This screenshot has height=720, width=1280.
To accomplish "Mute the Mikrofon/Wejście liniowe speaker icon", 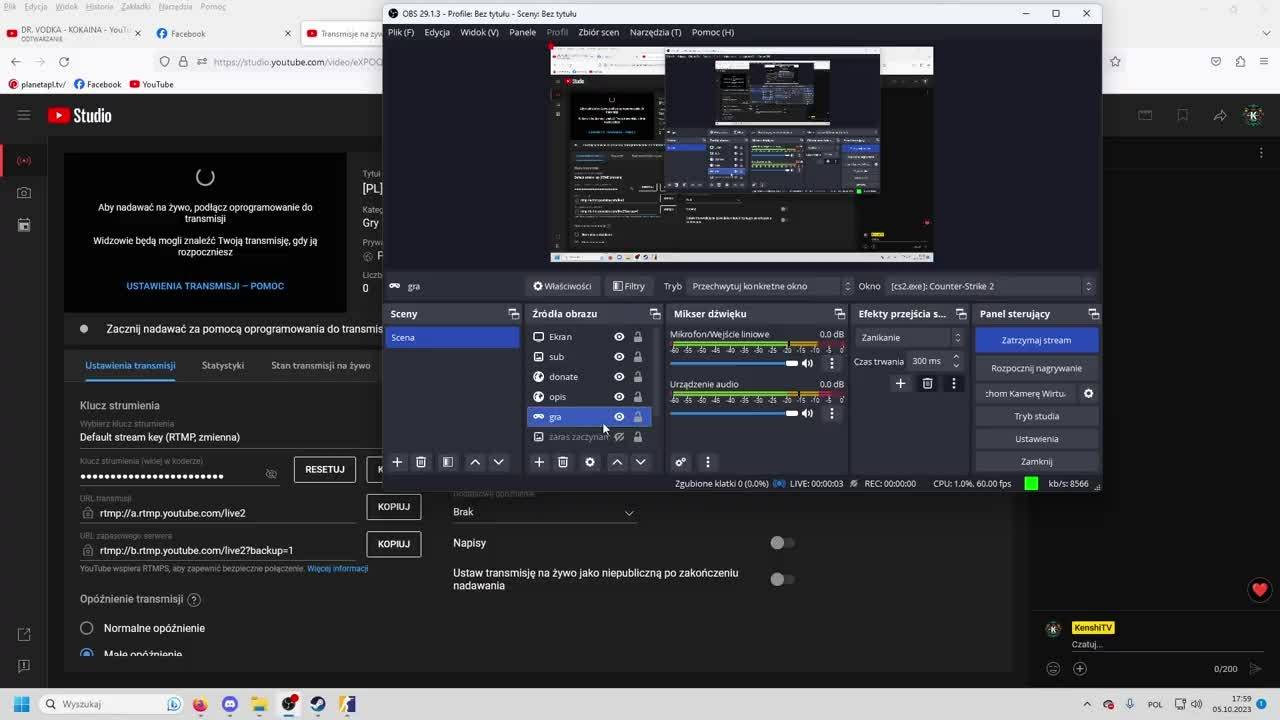I will click(808, 363).
